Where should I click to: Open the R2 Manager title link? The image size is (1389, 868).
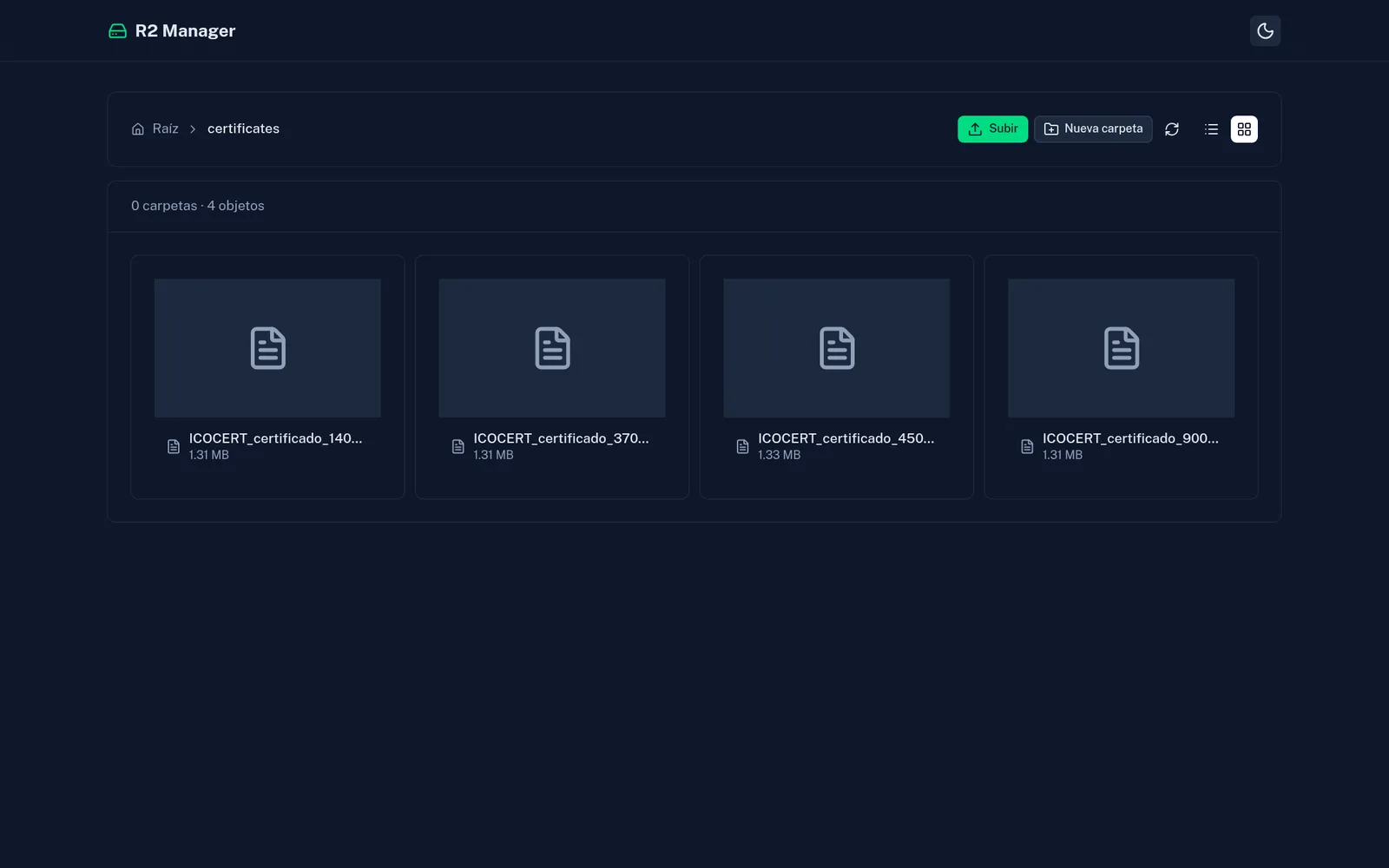point(185,31)
